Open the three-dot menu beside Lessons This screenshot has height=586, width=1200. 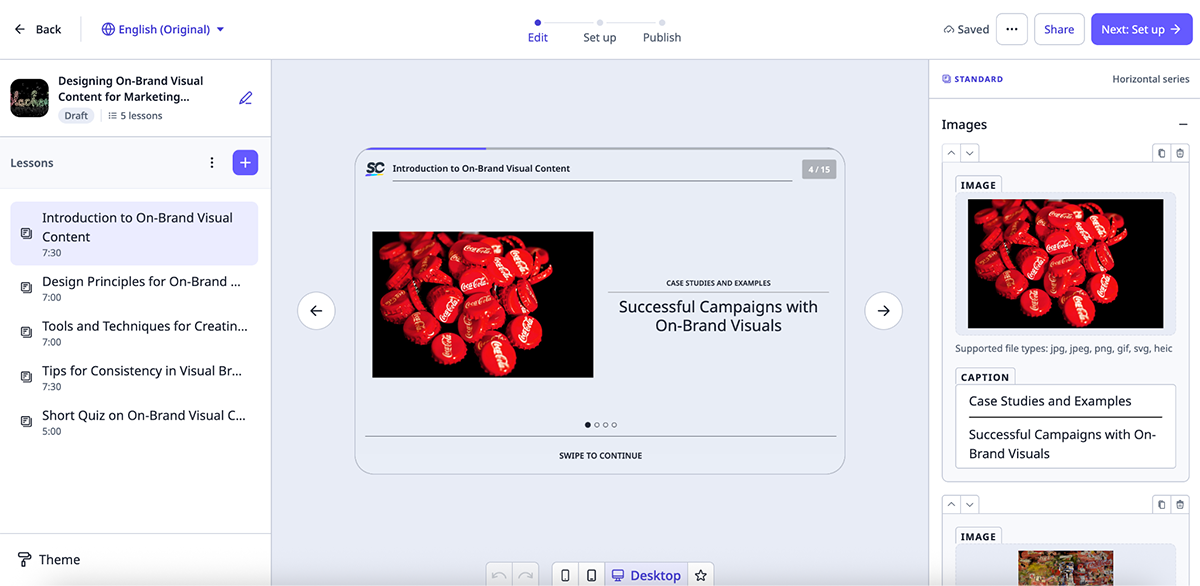point(211,162)
